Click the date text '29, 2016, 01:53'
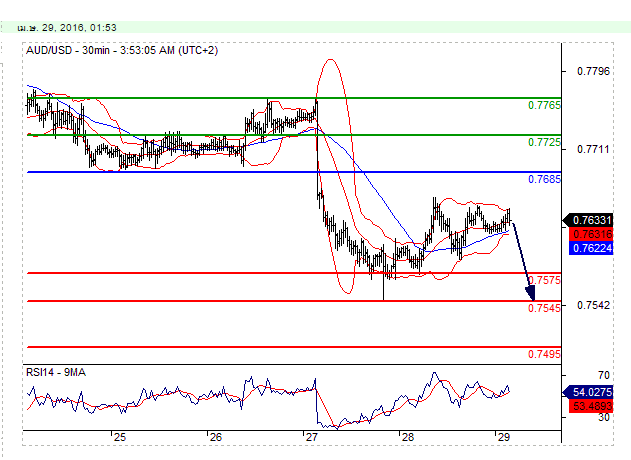The height and width of the screenshot is (460, 631). coord(79,28)
